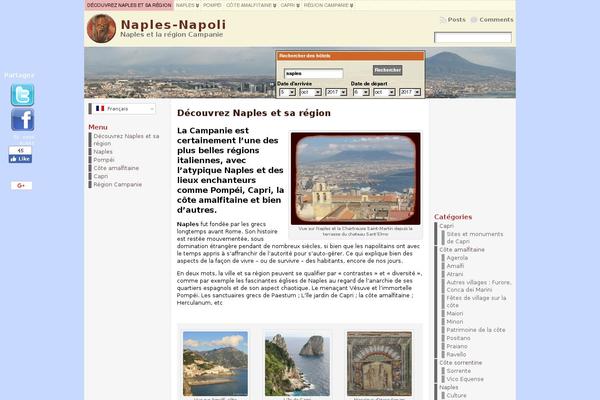Open the departure month dropdown
Image resolution: width=600 pixels, height=400 pixels.
click(x=384, y=92)
